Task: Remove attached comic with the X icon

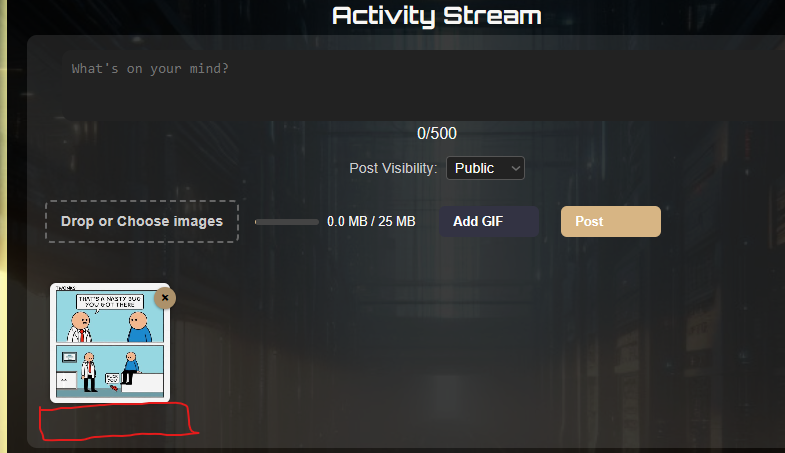Action: [165, 298]
